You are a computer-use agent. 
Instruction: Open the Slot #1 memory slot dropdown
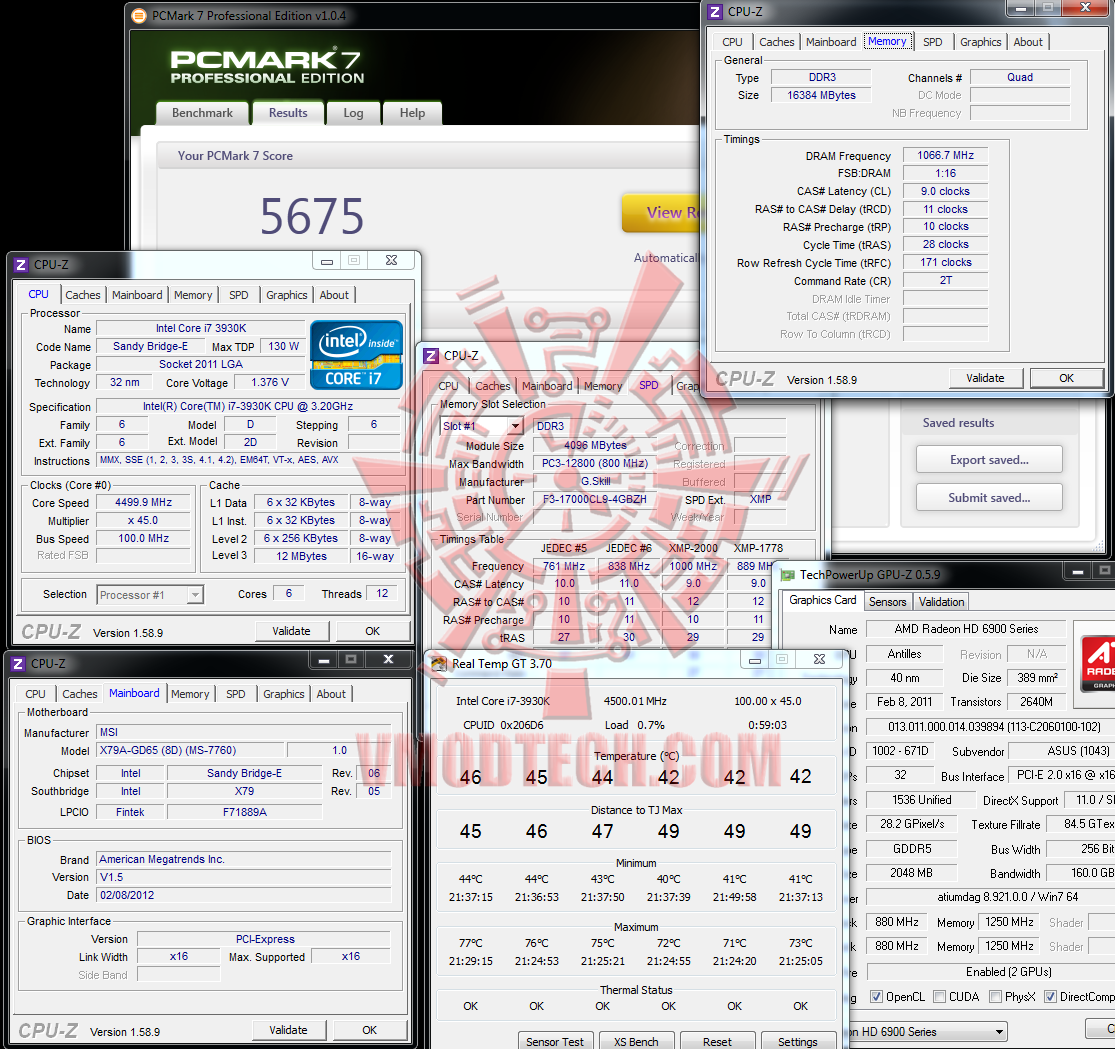pos(516,426)
